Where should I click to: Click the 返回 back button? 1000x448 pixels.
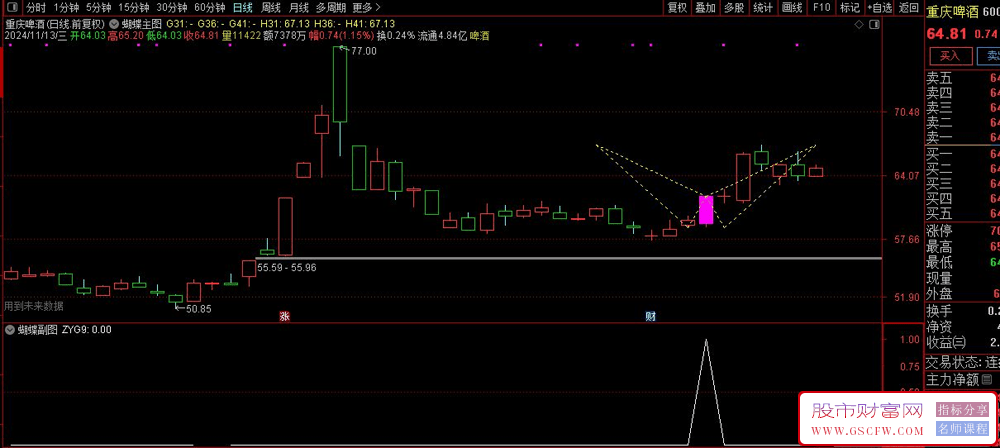coord(908,8)
